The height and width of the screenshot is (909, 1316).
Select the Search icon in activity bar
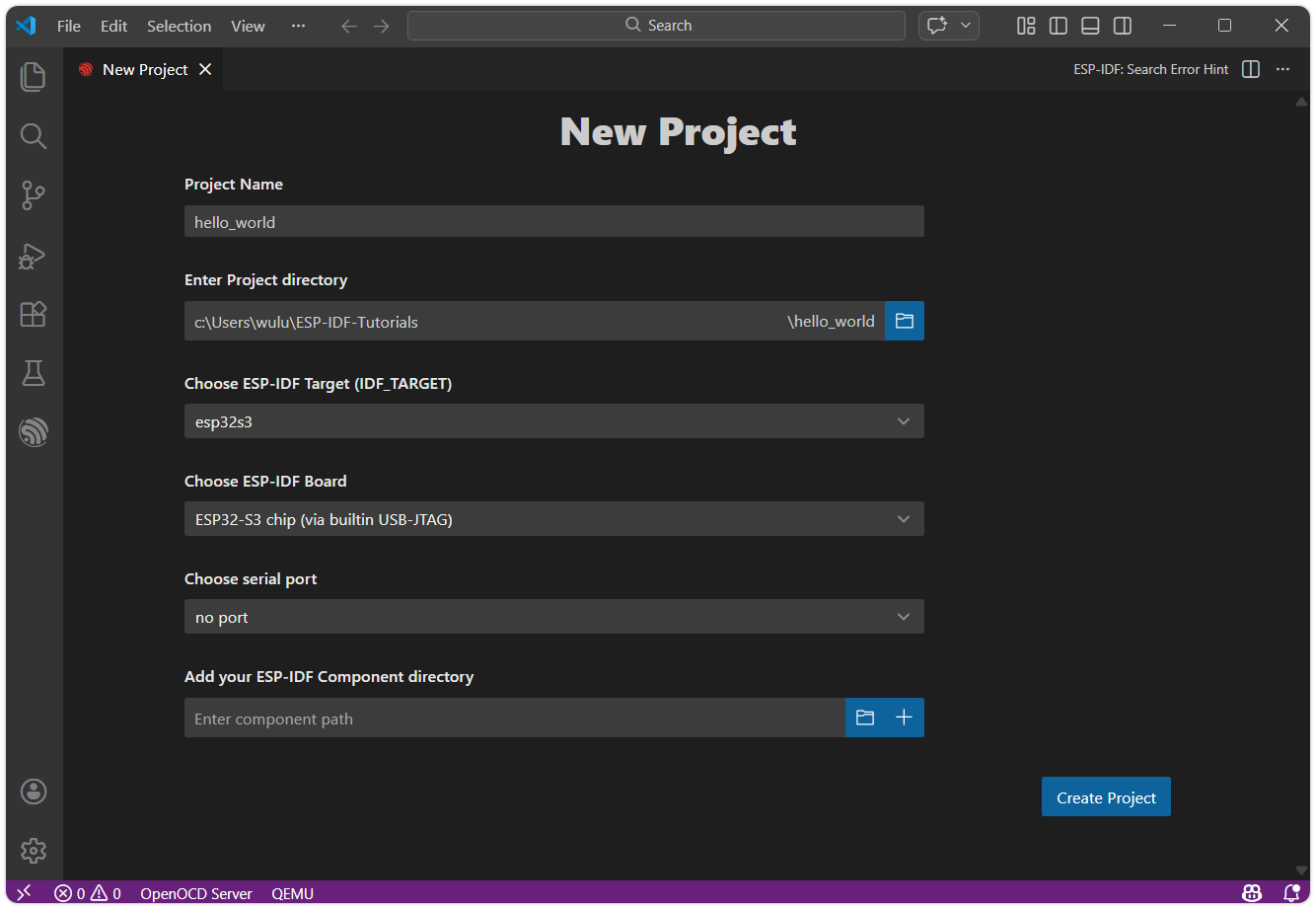tap(34, 136)
